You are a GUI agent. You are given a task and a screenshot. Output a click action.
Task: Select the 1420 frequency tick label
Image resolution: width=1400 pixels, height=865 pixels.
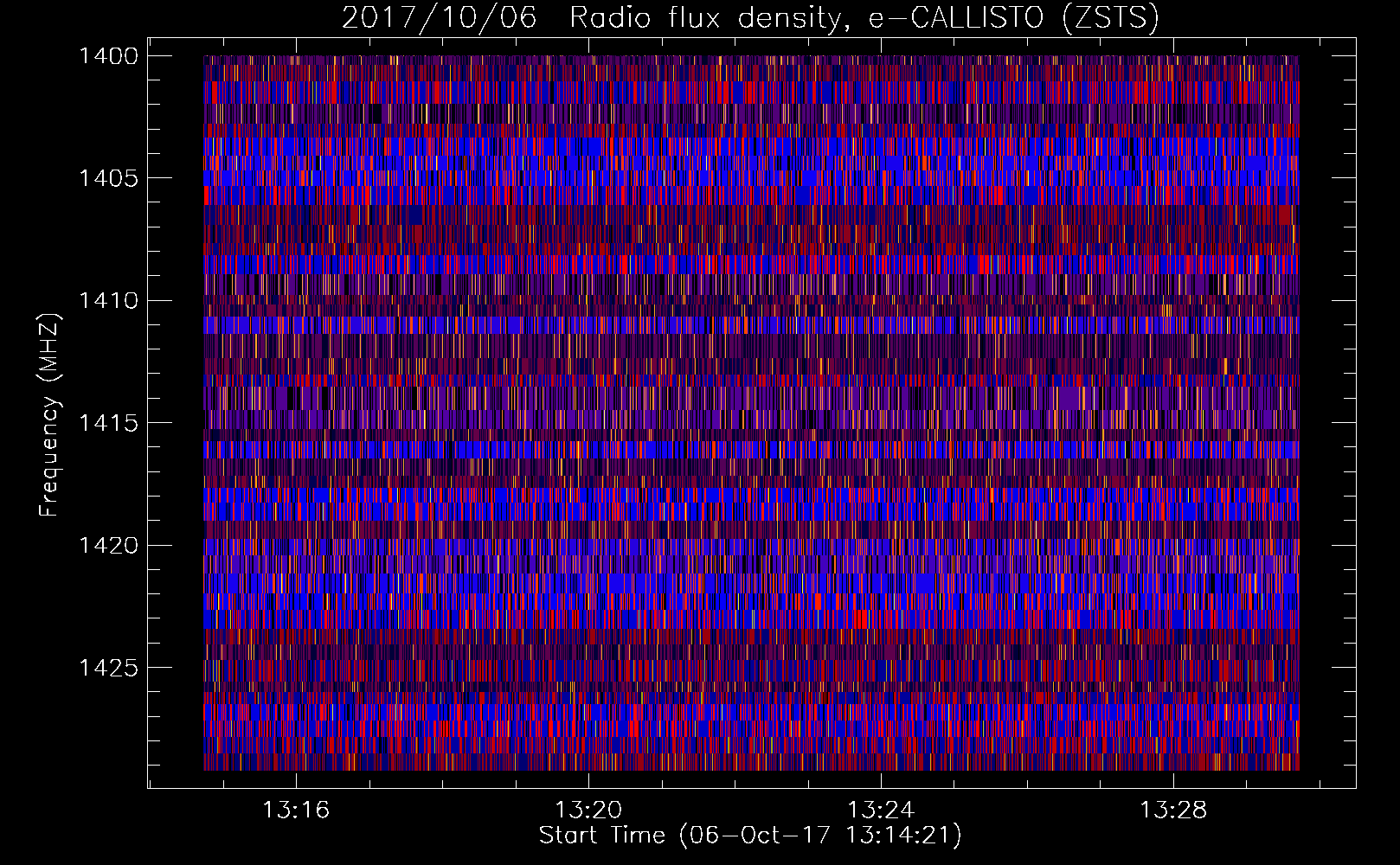tap(108, 546)
